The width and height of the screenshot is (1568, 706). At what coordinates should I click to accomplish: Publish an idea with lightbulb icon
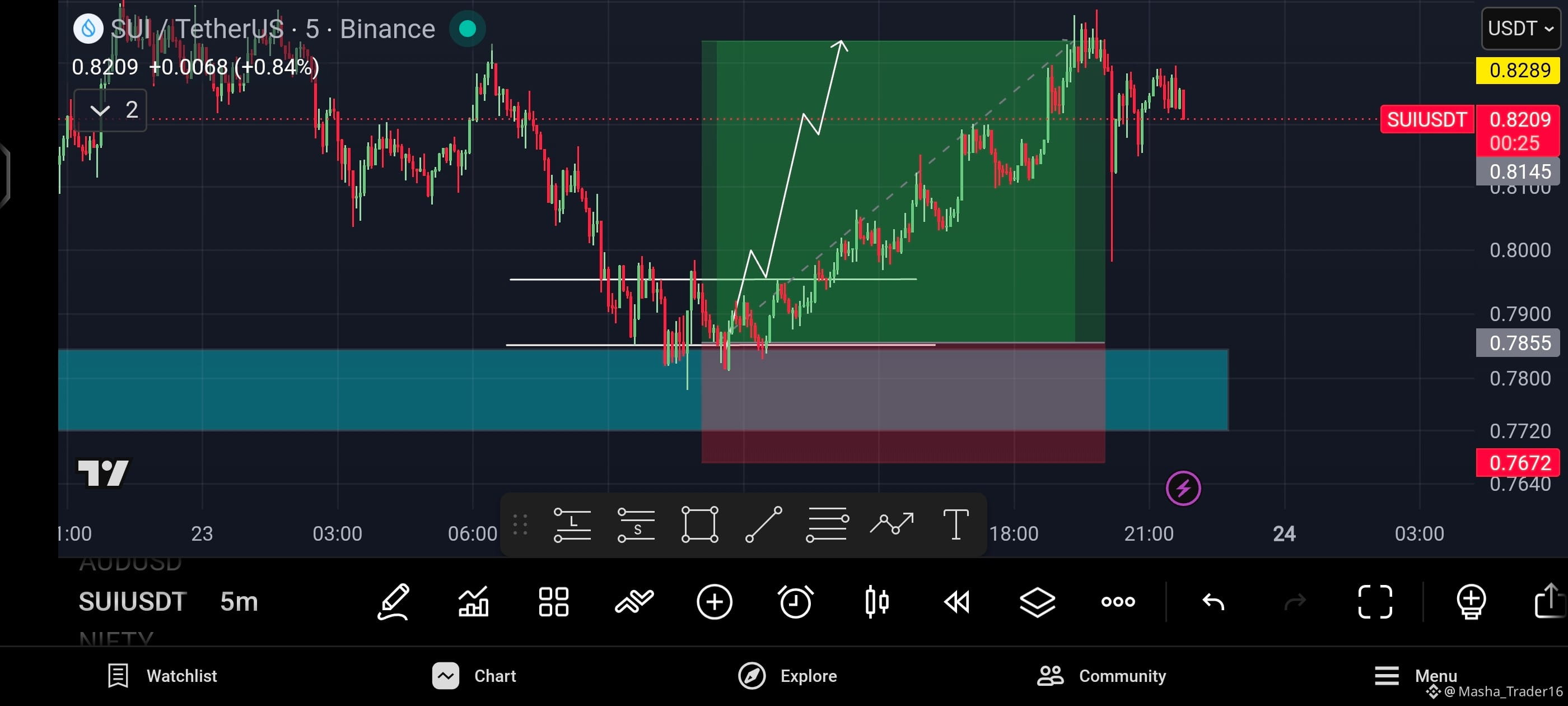(1471, 602)
